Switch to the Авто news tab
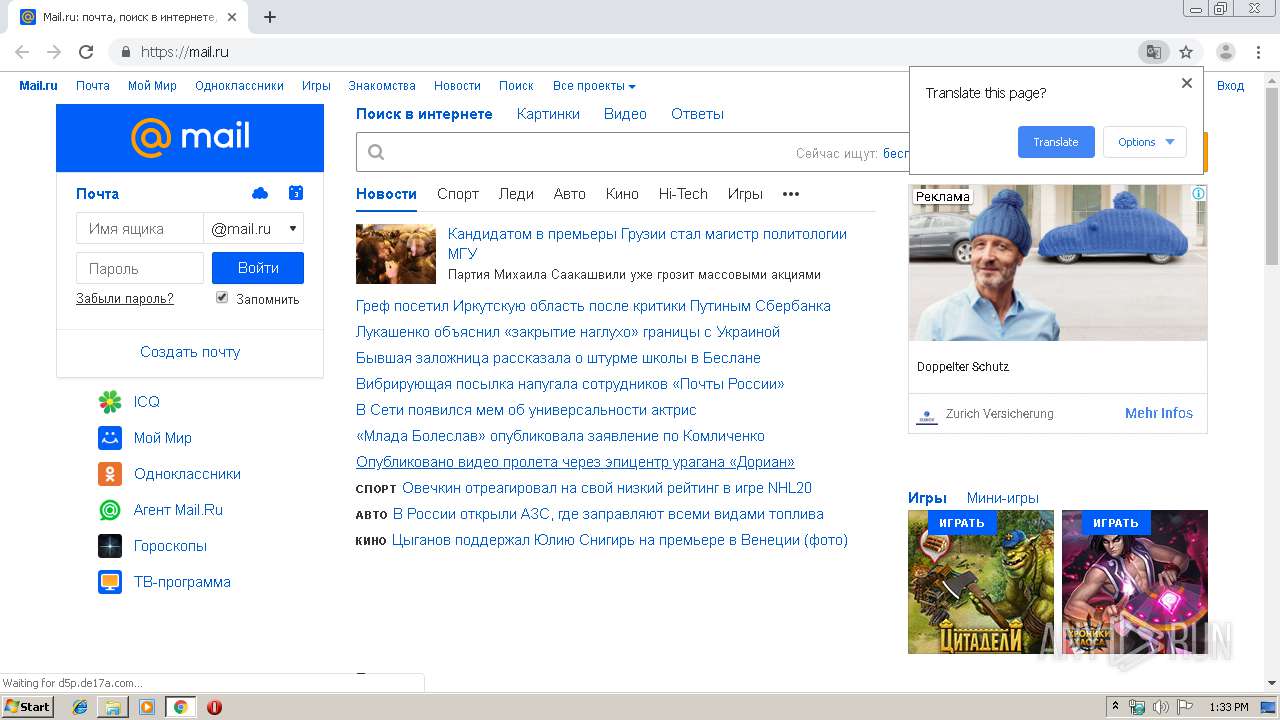Screen dimensions: 1280x720 pyautogui.click(x=570, y=194)
